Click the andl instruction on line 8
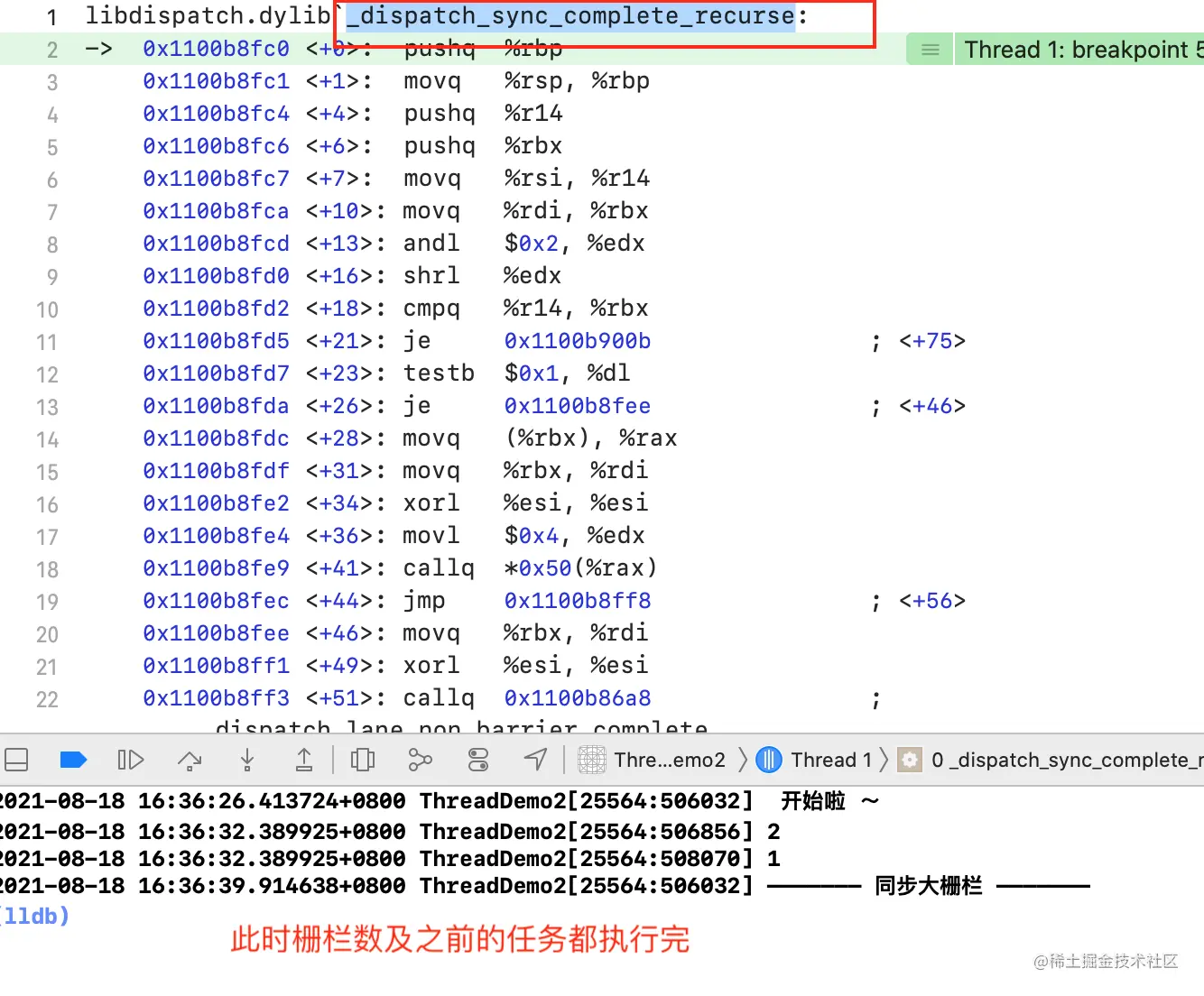 431,244
